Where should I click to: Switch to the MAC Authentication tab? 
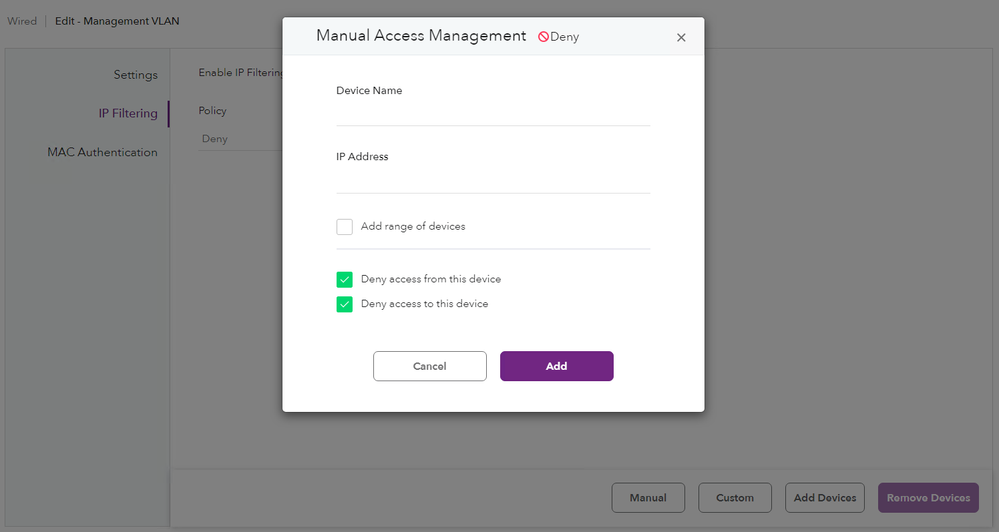(x=102, y=153)
